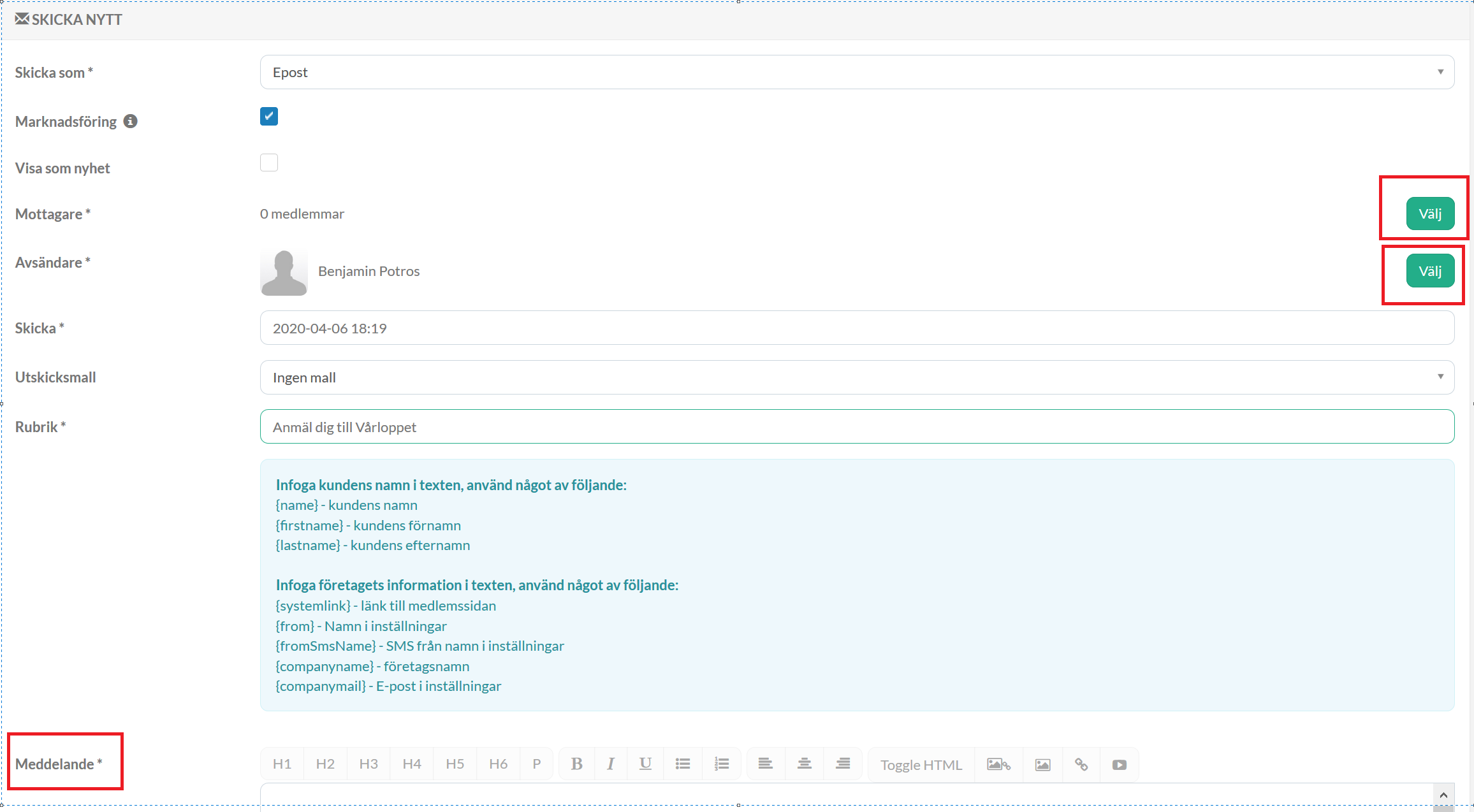This screenshot has height=812, width=1474.
Task: Insert a numbered list
Action: [721, 764]
